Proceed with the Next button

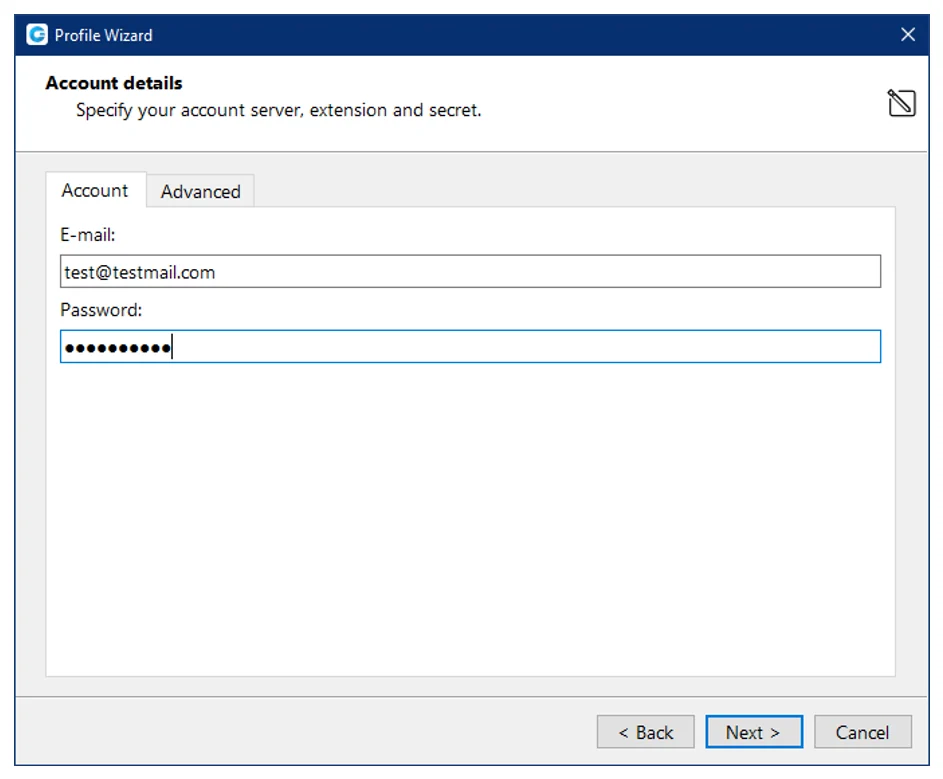coord(754,731)
